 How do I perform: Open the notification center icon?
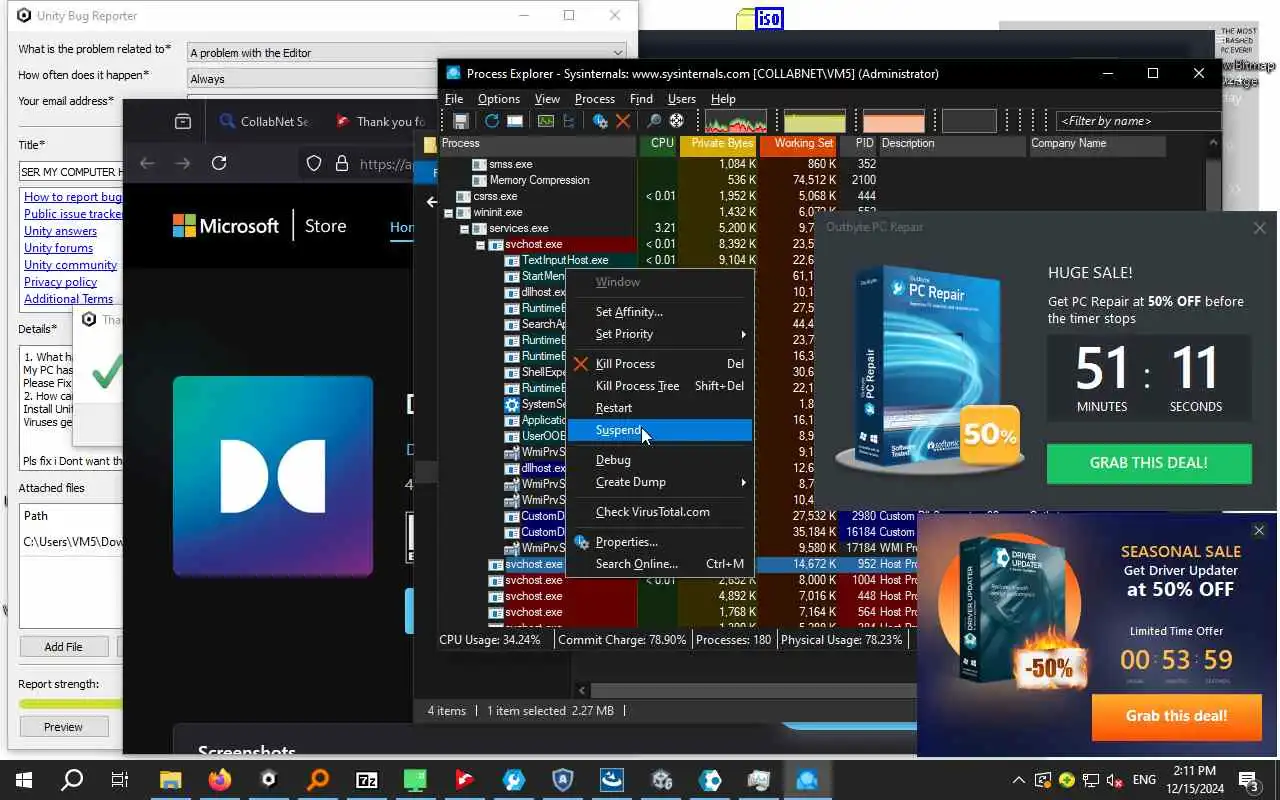pyautogui.click(x=1249, y=780)
